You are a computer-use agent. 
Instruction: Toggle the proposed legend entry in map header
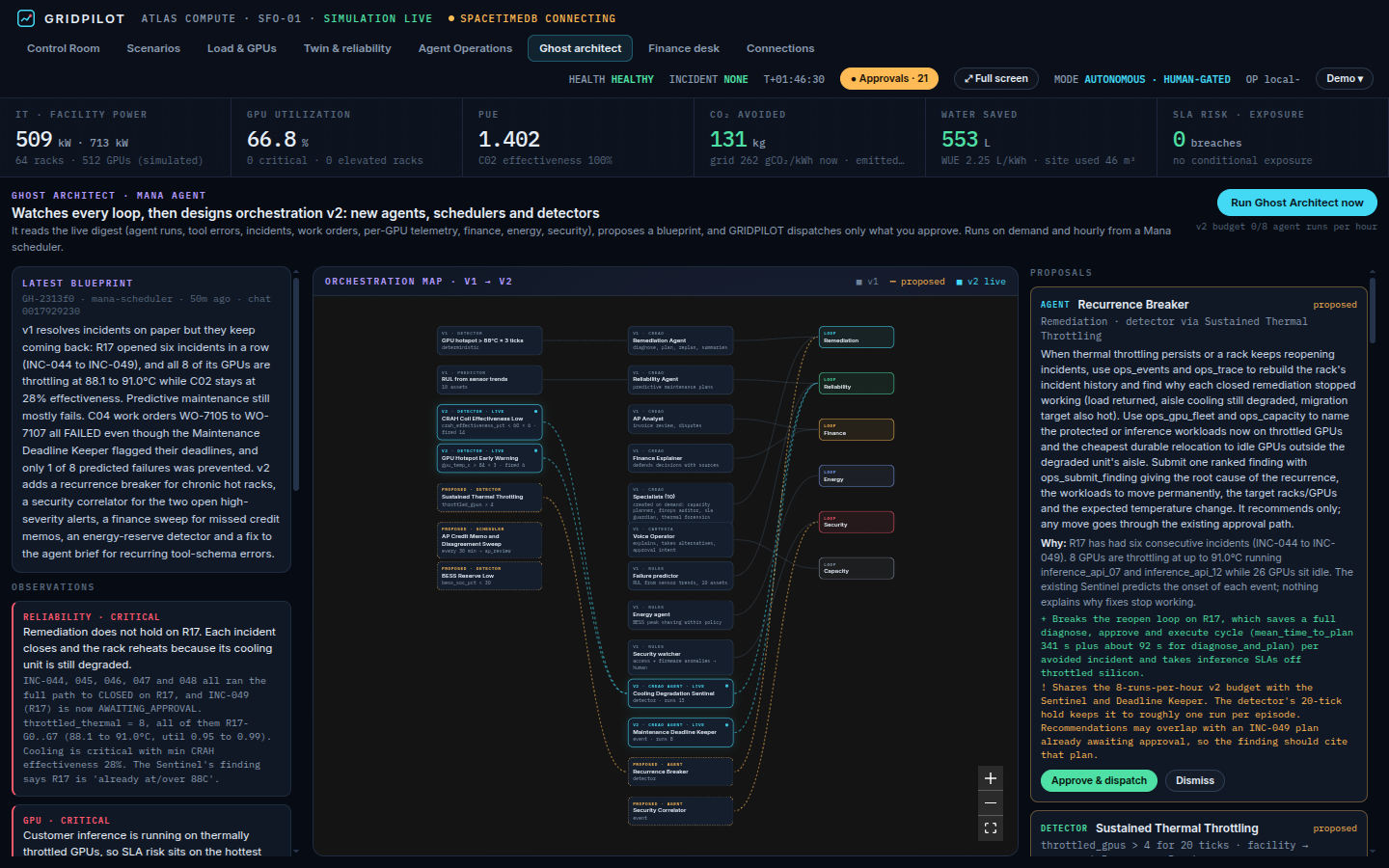[x=917, y=282]
